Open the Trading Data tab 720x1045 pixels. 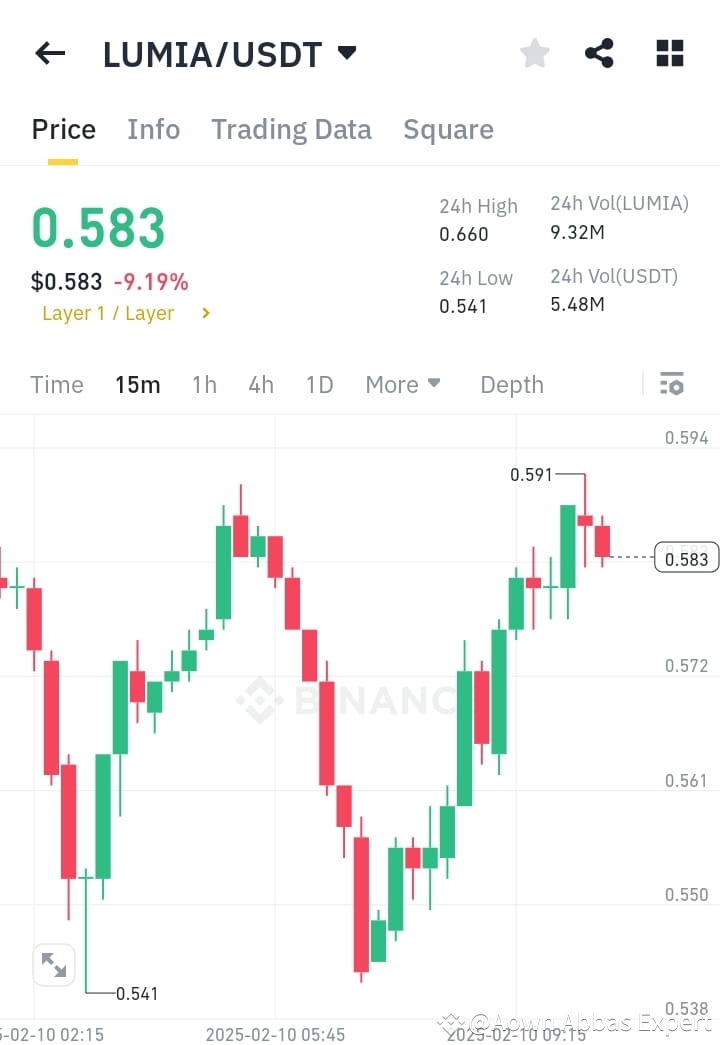tap(291, 129)
